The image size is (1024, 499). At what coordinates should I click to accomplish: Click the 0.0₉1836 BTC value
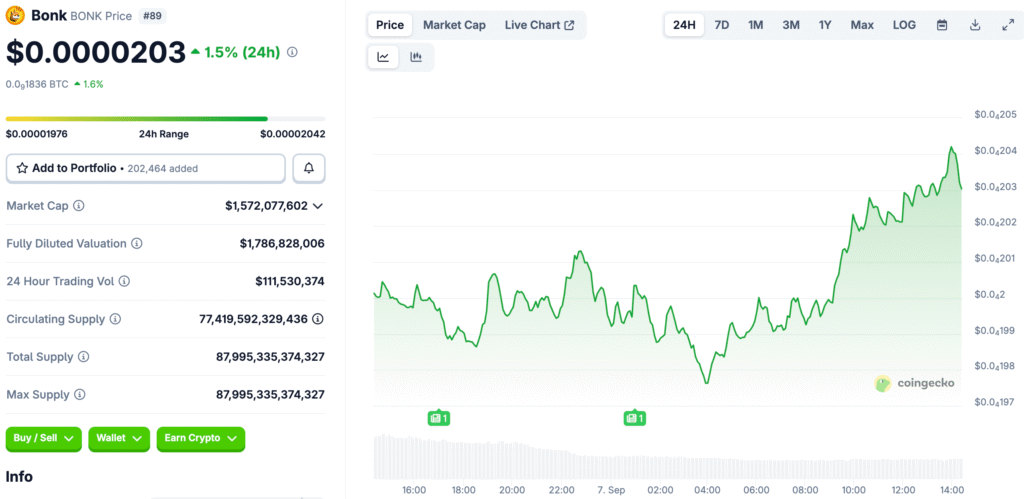click(37, 84)
